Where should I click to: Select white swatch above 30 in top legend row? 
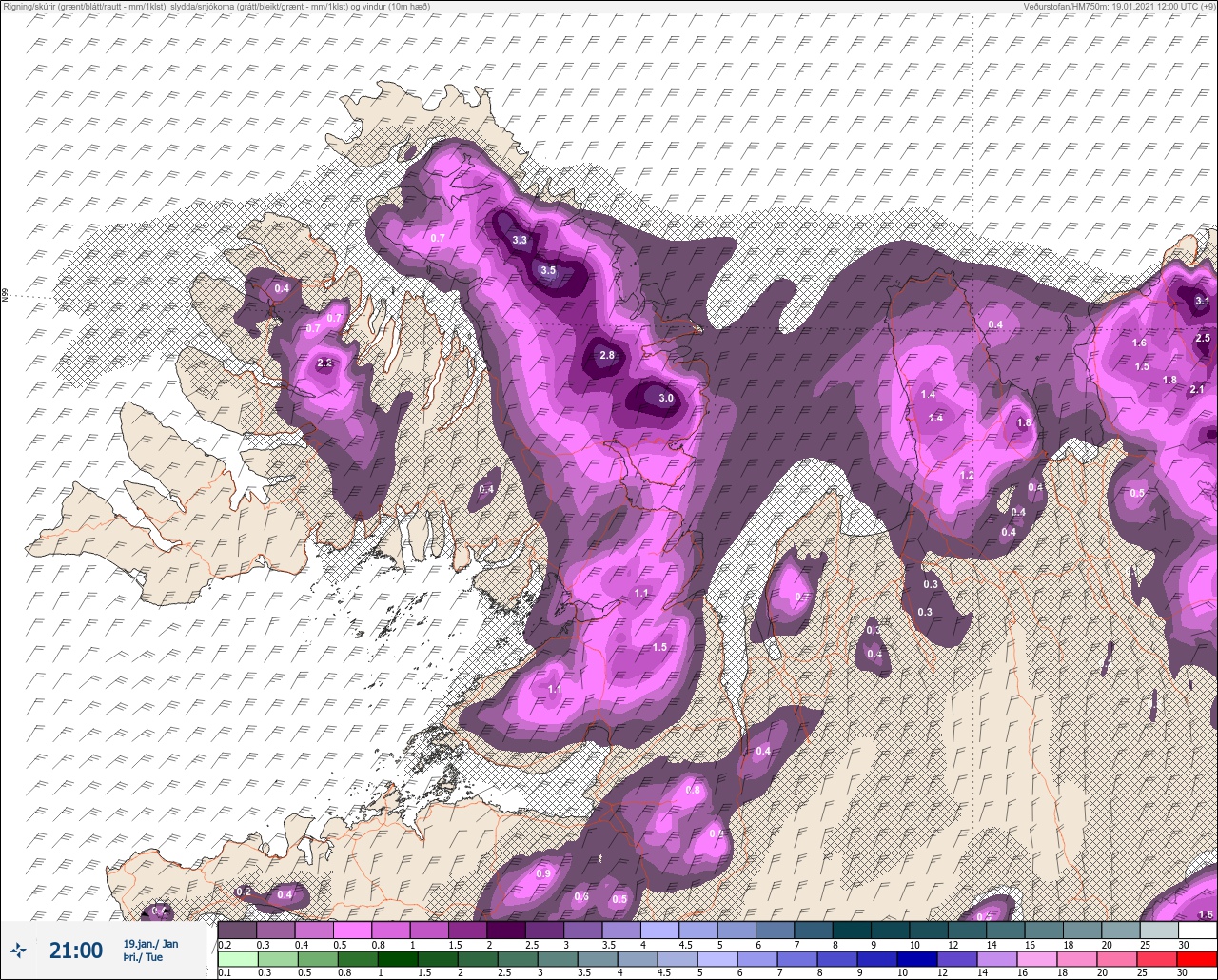click(x=1197, y=930)
